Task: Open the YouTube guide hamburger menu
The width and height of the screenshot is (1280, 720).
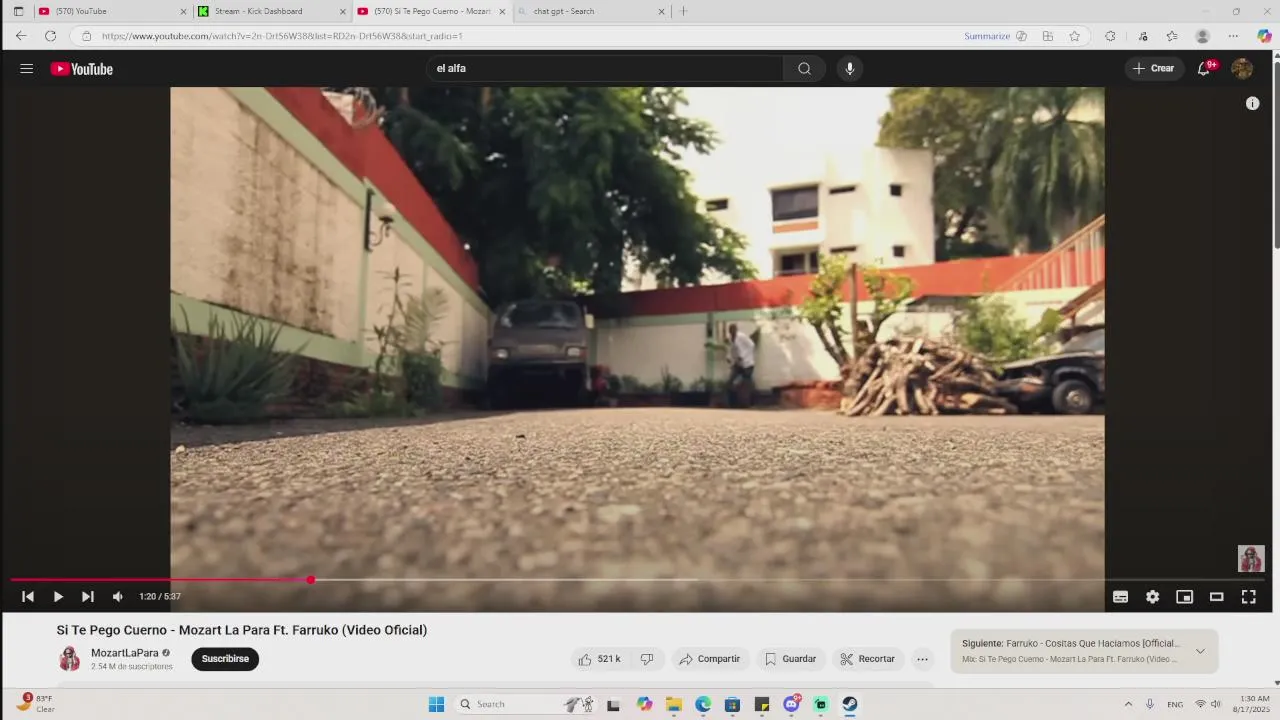Action: pos(27,69)
